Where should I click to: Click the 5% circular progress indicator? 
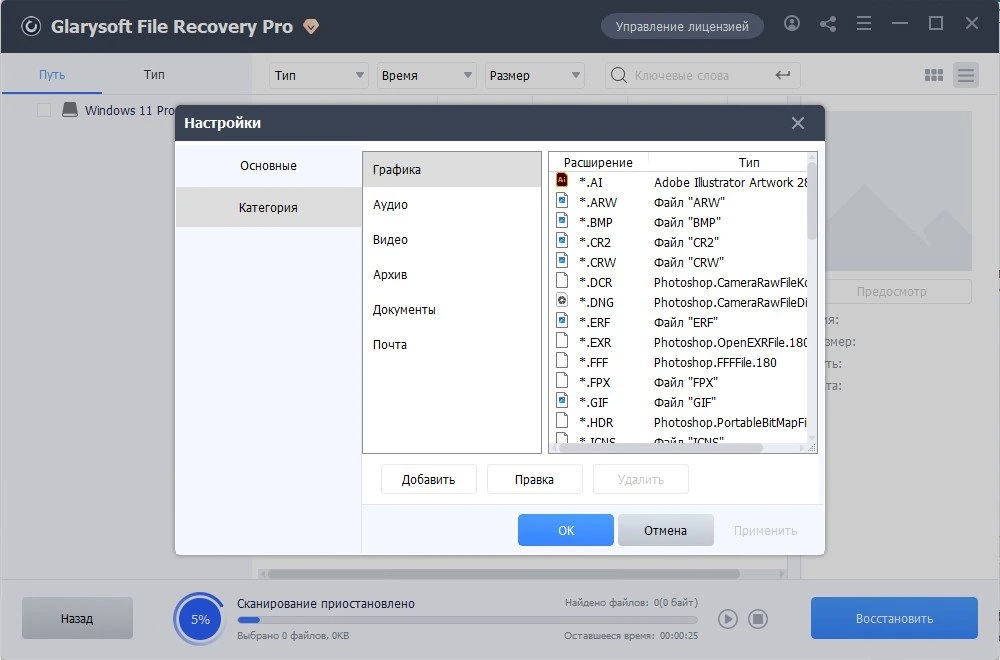pyautogui.click(x=200, y=619)
